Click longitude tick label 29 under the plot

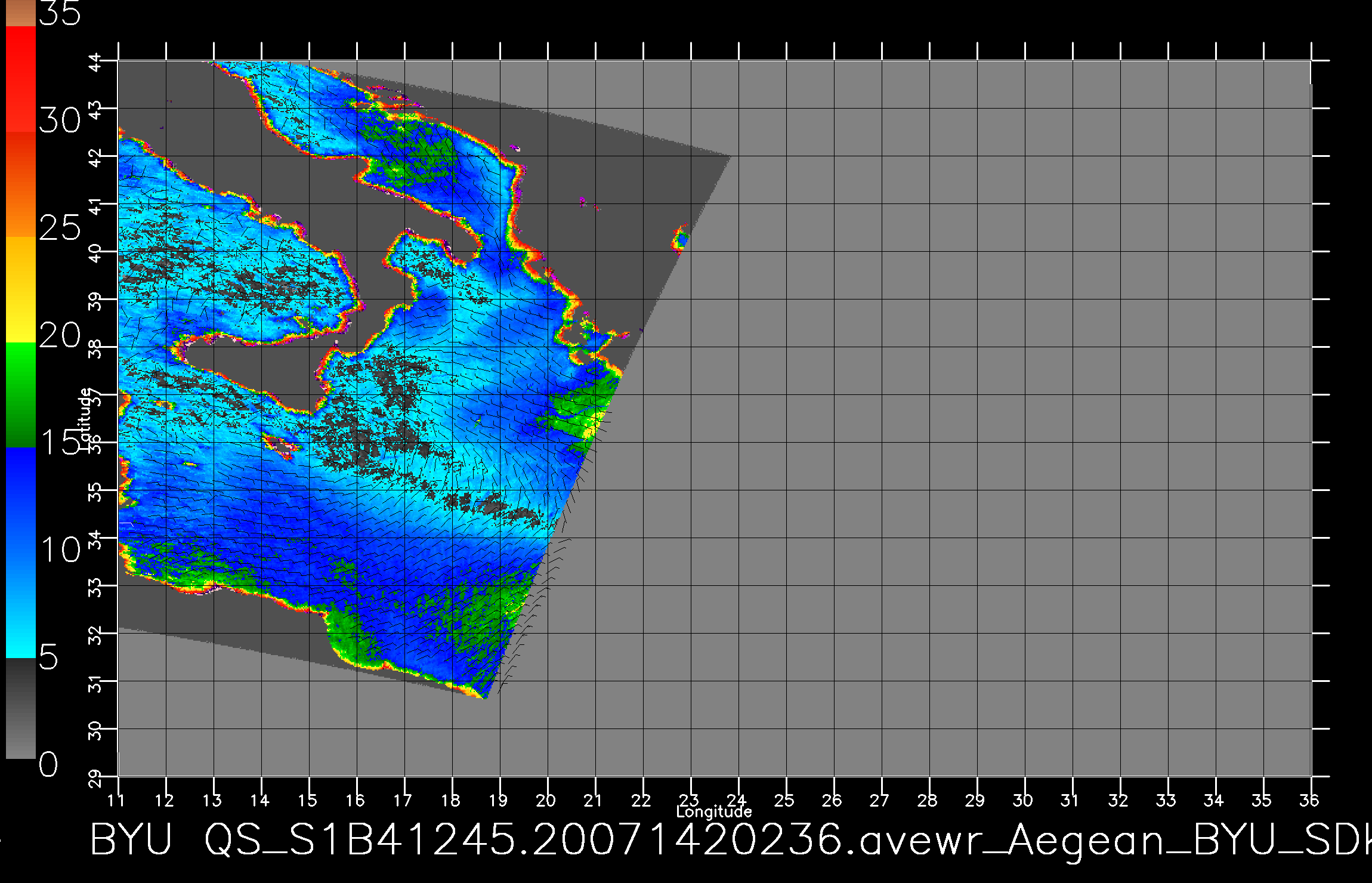(975, 800)
